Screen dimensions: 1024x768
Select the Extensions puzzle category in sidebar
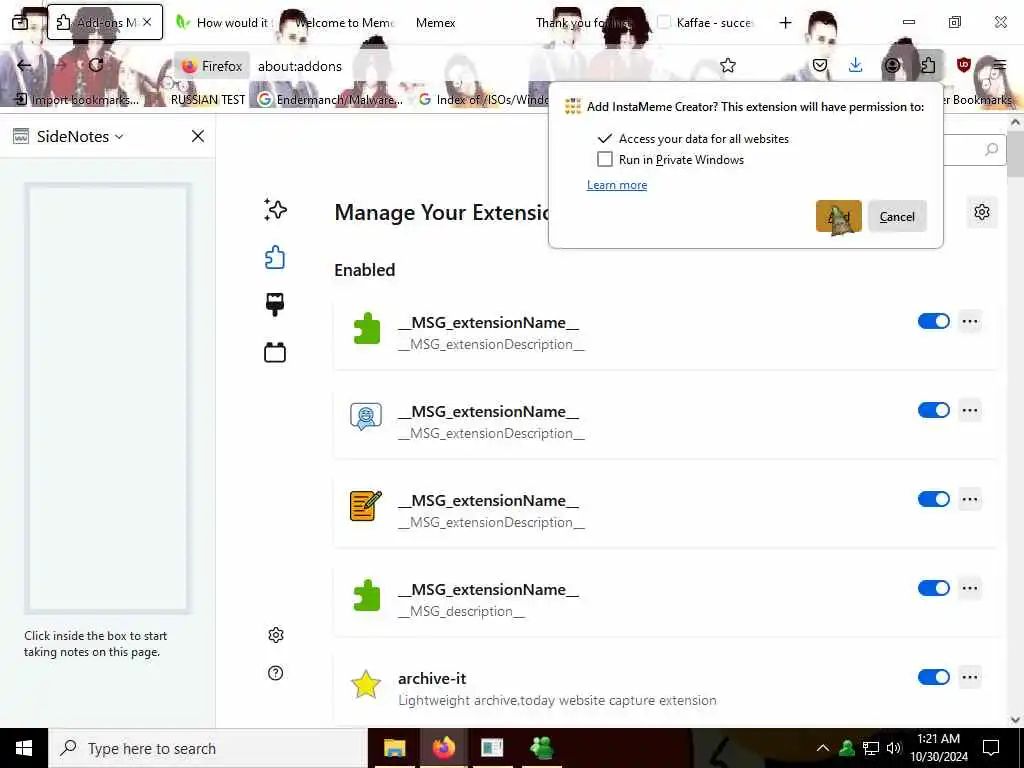tap(275, 257)
